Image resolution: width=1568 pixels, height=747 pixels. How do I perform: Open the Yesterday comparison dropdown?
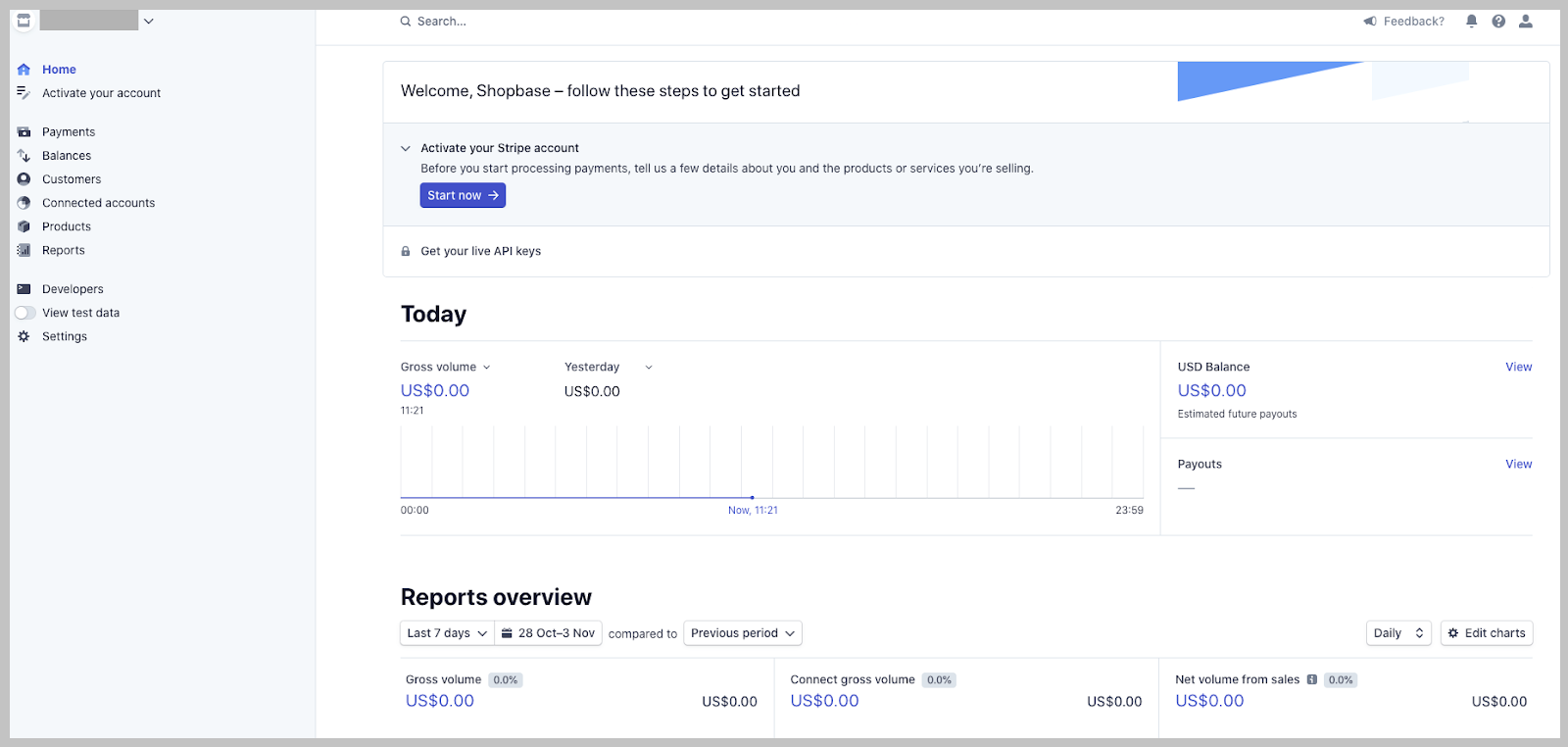click(x=608, y=367)
